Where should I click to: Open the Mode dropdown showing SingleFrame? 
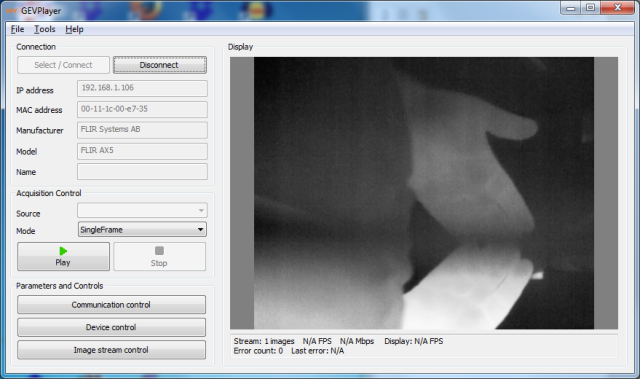pos(142,230)
